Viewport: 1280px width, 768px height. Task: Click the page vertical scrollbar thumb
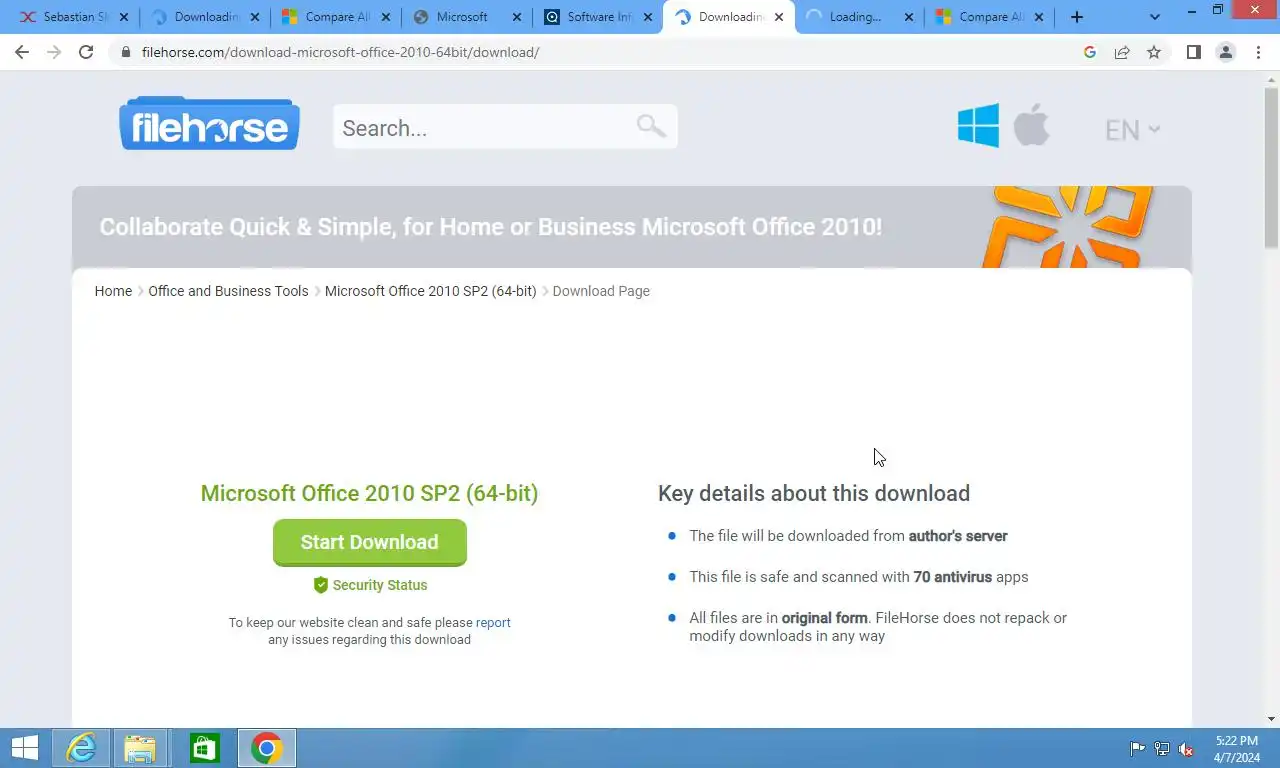pos(1271,168)
